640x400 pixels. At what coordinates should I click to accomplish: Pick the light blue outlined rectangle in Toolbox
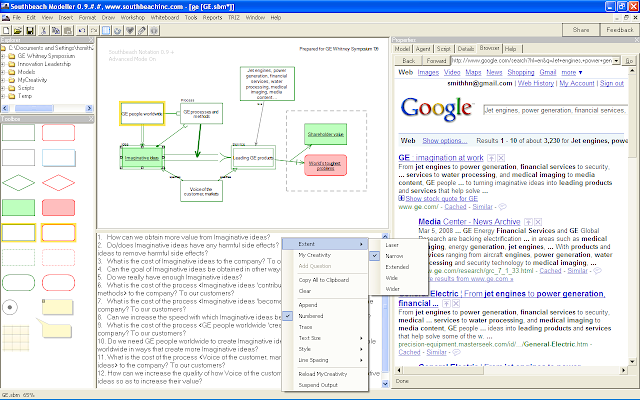(x=58, y=158)
